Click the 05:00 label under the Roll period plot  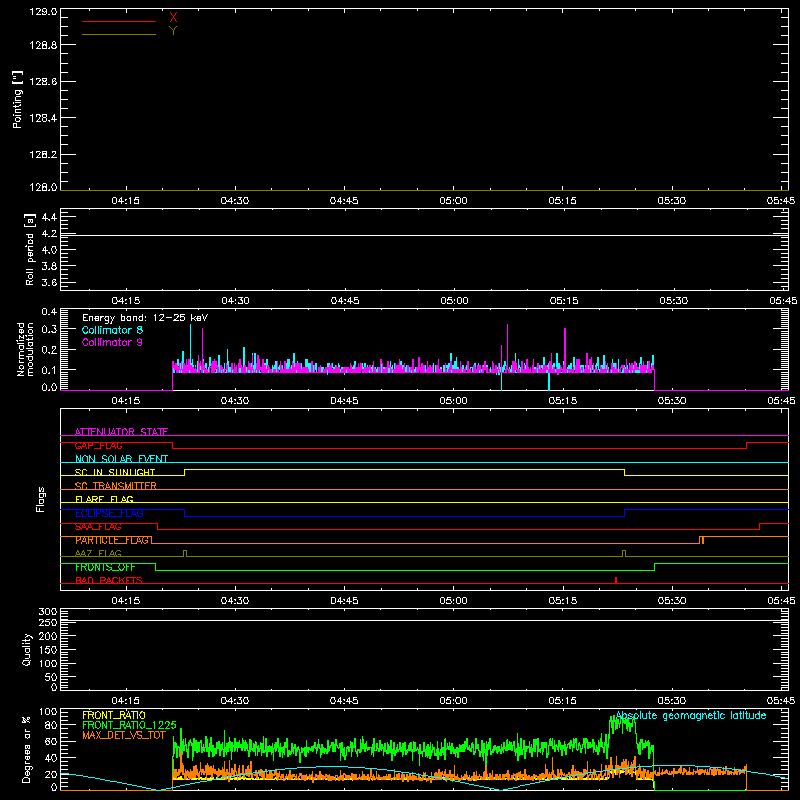454,301
